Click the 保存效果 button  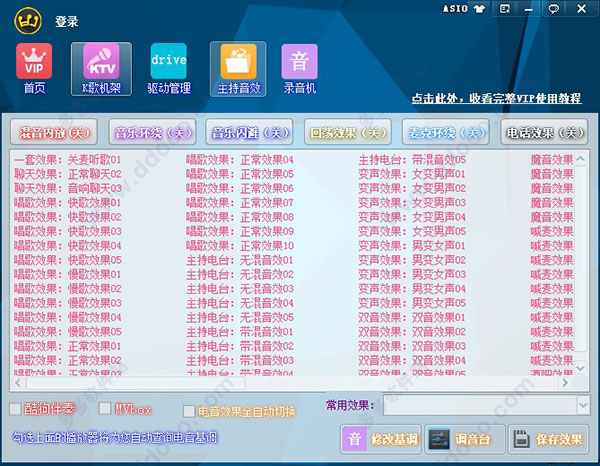(548, 439)
